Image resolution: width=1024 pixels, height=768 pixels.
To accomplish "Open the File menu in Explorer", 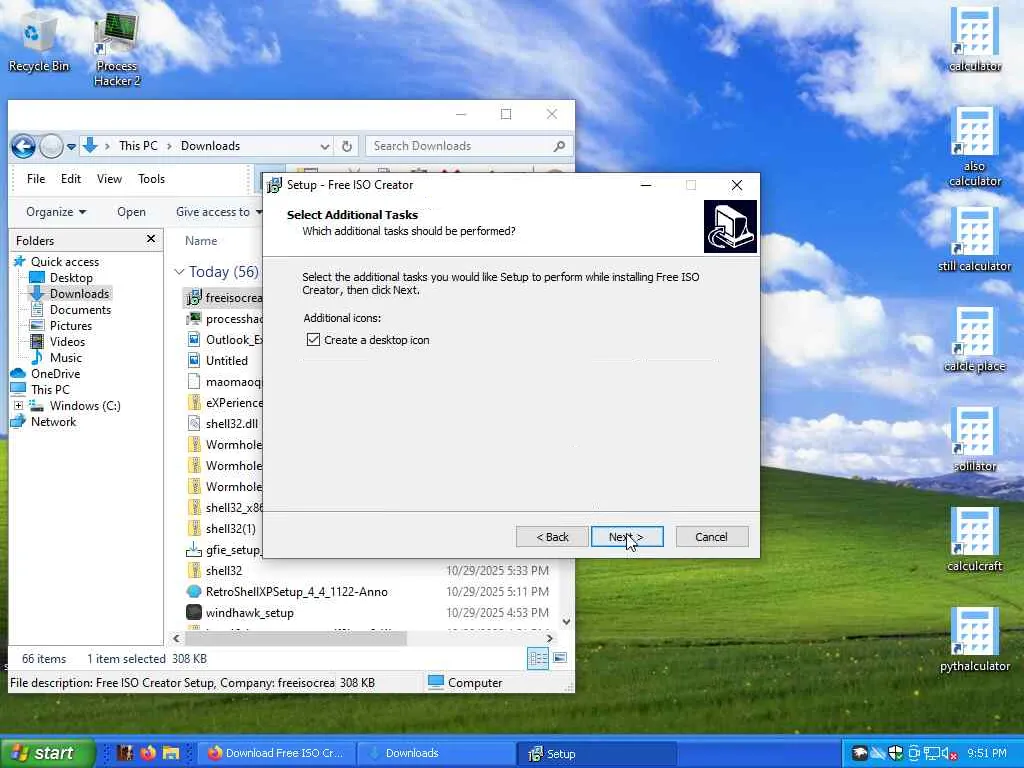I will click(x=36, y=179).
